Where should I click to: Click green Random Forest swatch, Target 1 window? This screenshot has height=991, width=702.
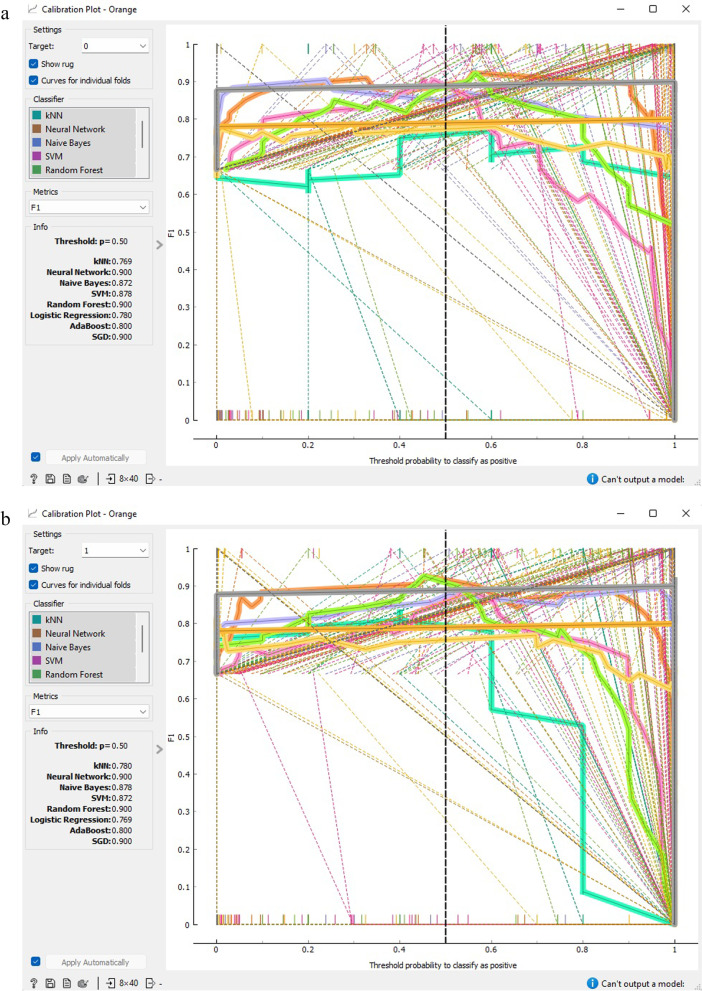37,674
